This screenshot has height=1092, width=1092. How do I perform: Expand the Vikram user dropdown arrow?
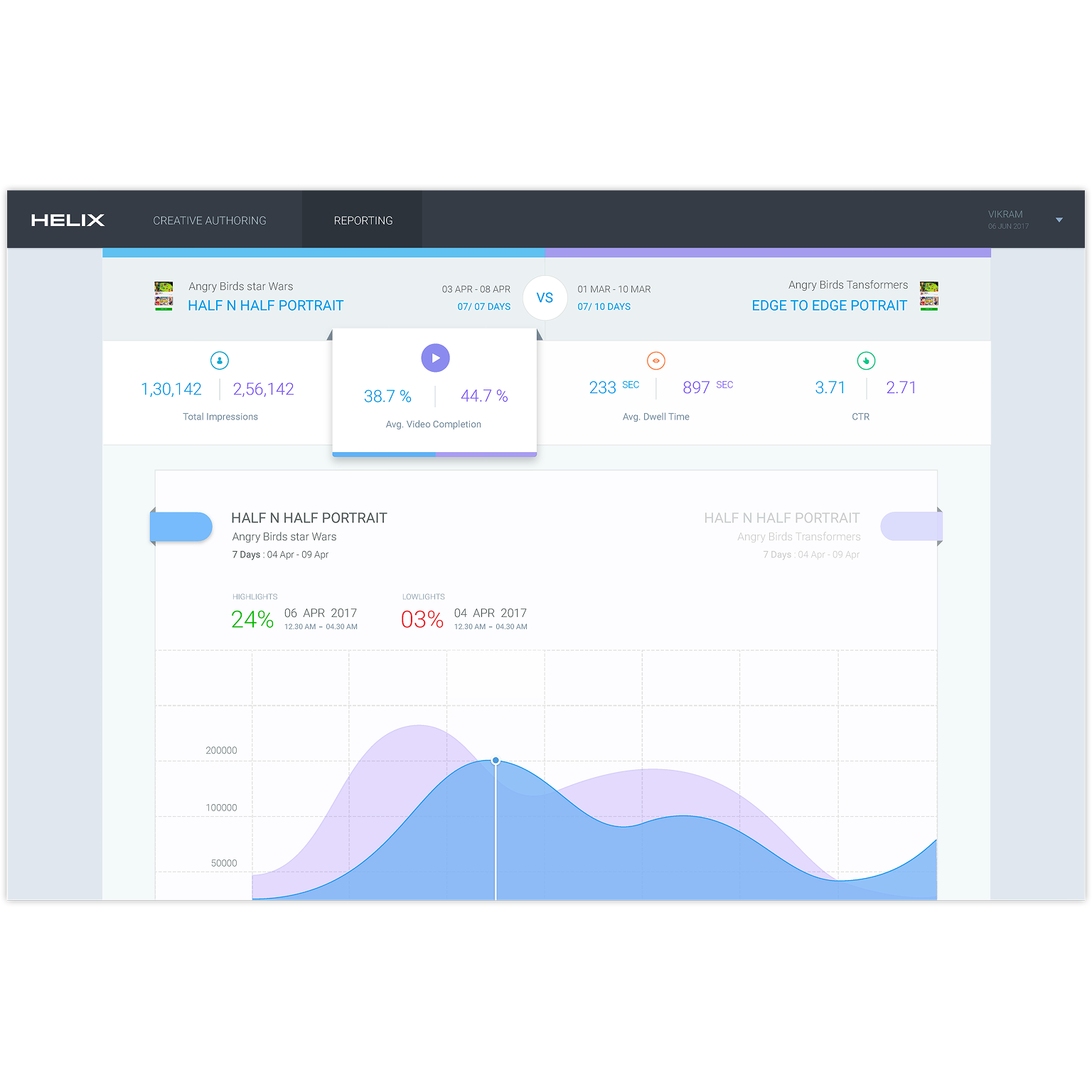[x=1059, y=220]
